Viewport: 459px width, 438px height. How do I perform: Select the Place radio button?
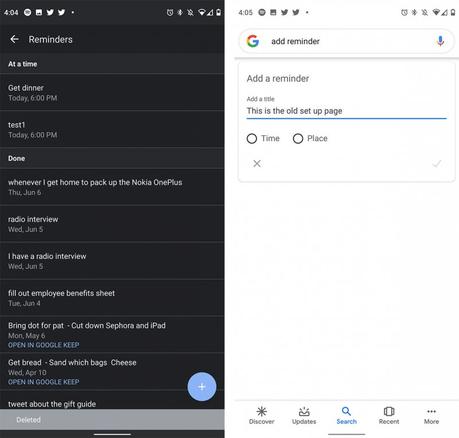click(298, 138)
